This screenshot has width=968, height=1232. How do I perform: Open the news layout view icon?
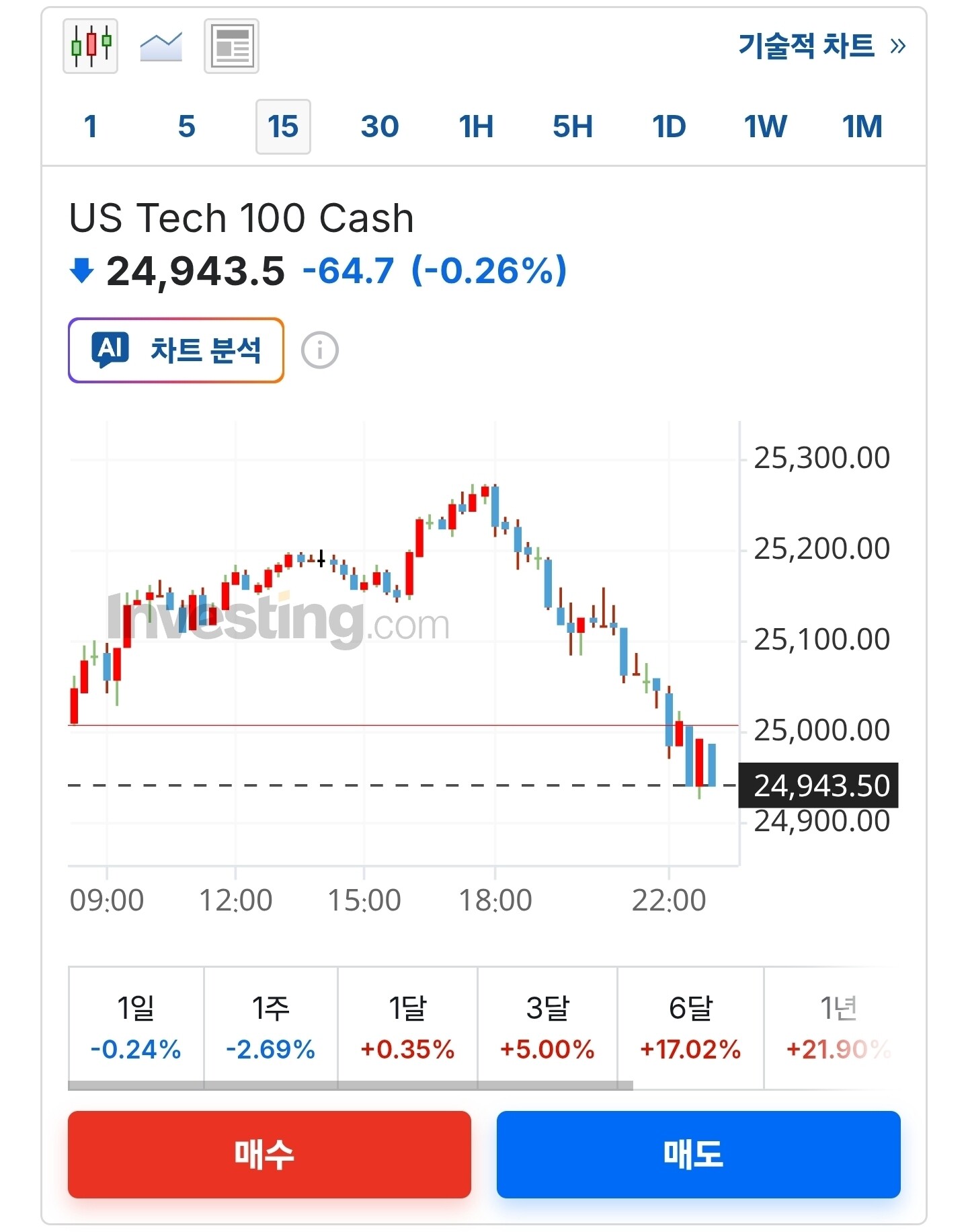(x=231, y=46)
